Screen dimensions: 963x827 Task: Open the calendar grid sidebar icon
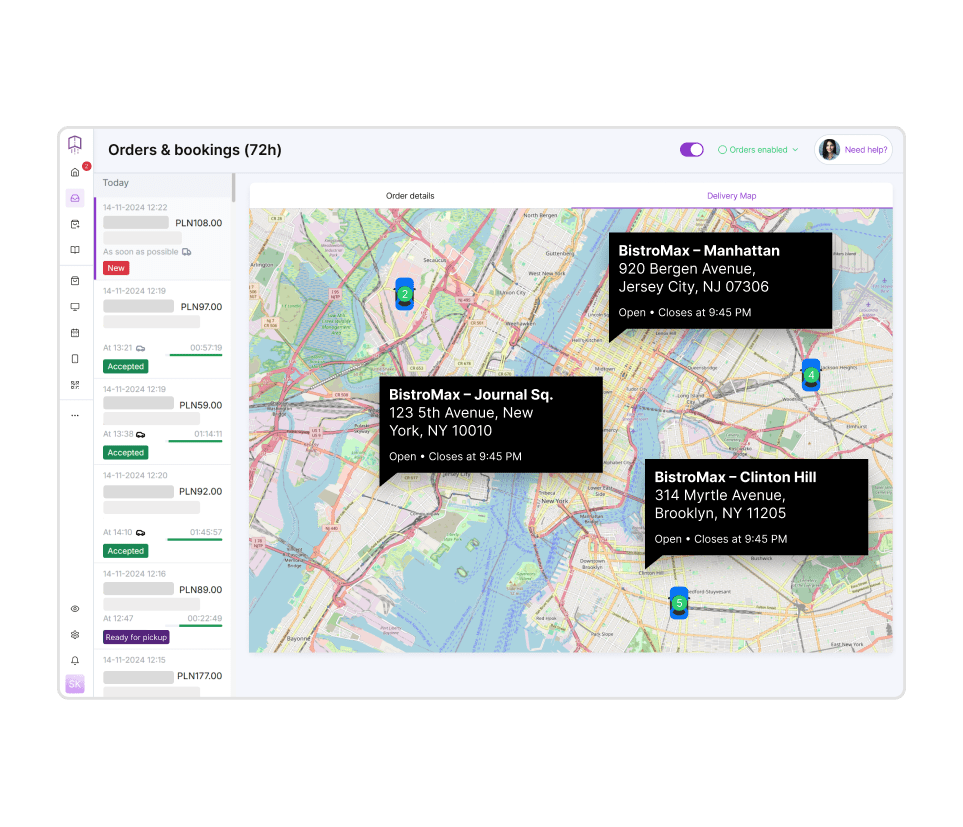click(75, 333)
